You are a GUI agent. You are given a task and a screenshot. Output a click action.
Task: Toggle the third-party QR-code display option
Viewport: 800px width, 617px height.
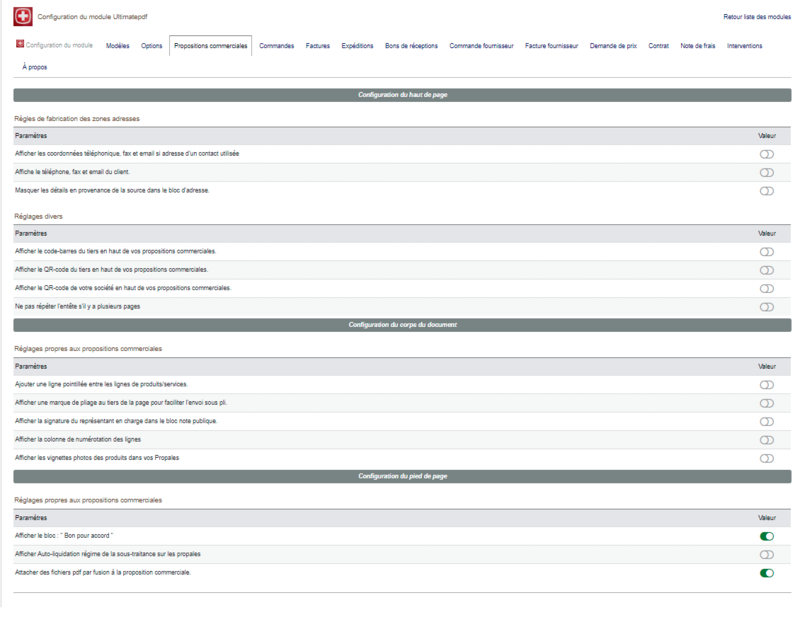click(x=766, y=270)
